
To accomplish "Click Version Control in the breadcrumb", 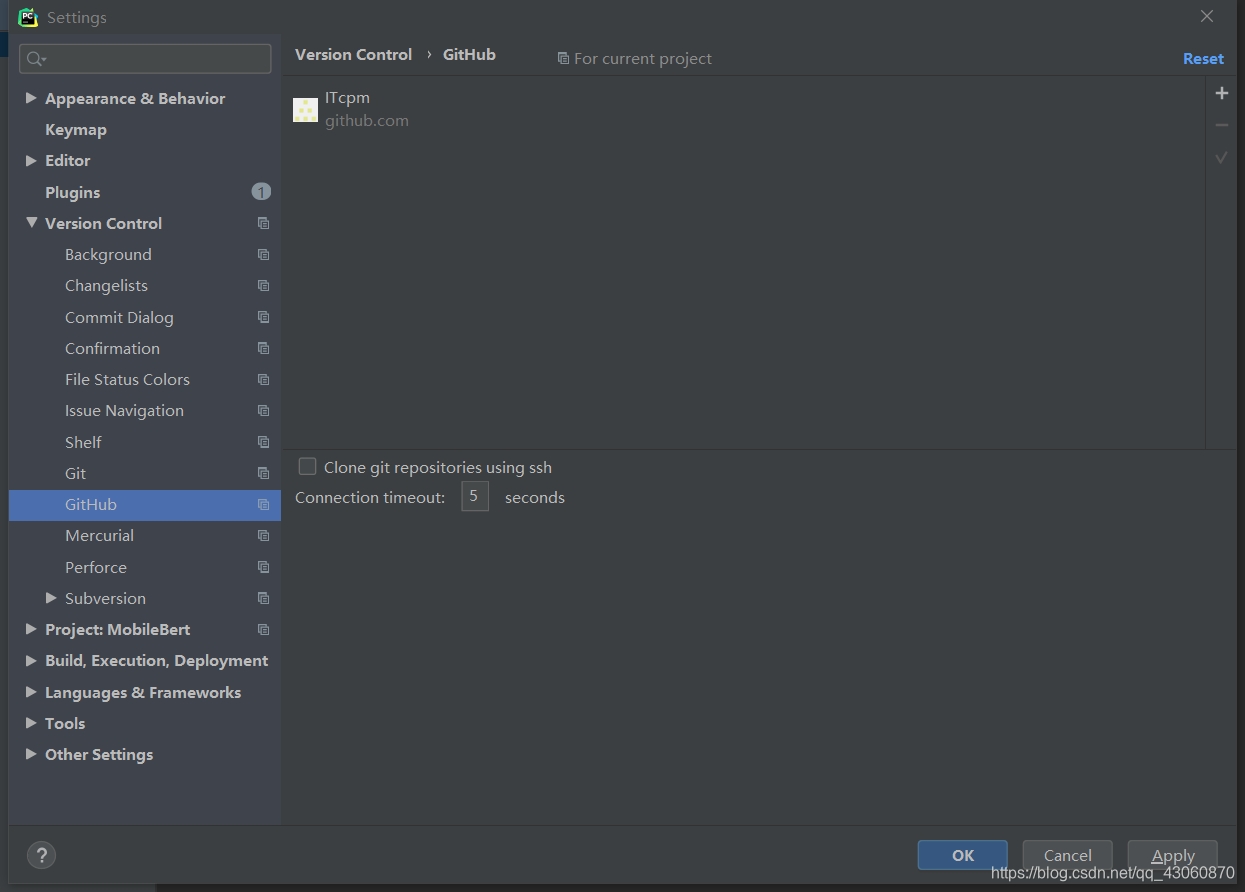I will click(353, 55).
